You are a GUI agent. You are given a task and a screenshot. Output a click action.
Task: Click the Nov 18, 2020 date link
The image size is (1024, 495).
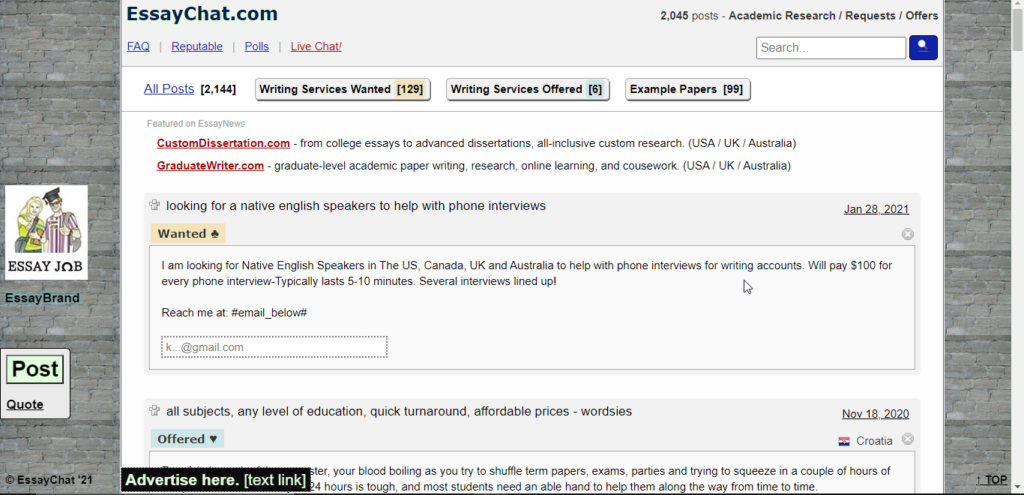(x=875, y=414)
